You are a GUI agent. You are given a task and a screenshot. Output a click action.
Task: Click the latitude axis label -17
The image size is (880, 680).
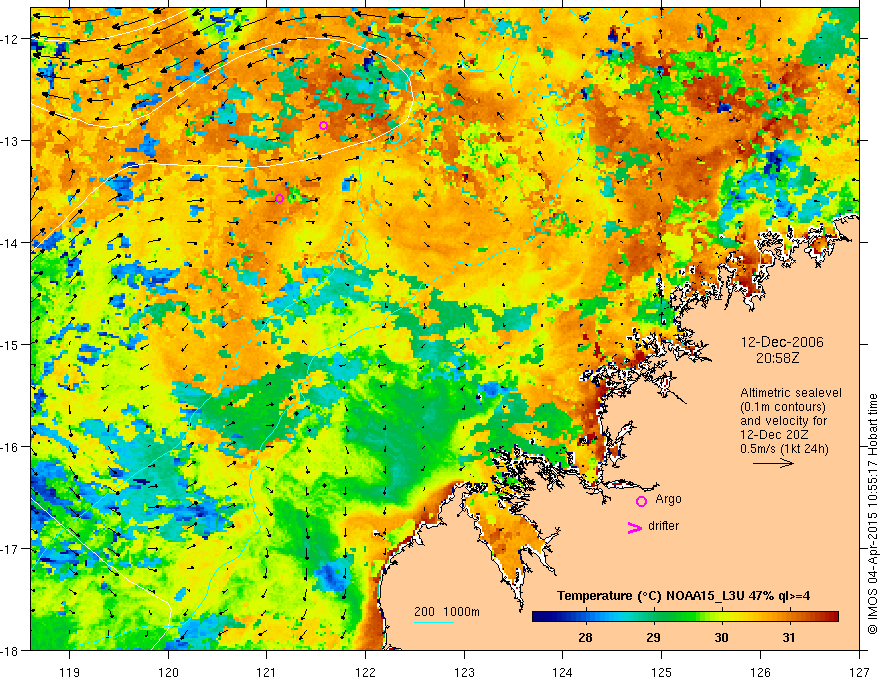(x=11, y=548)
